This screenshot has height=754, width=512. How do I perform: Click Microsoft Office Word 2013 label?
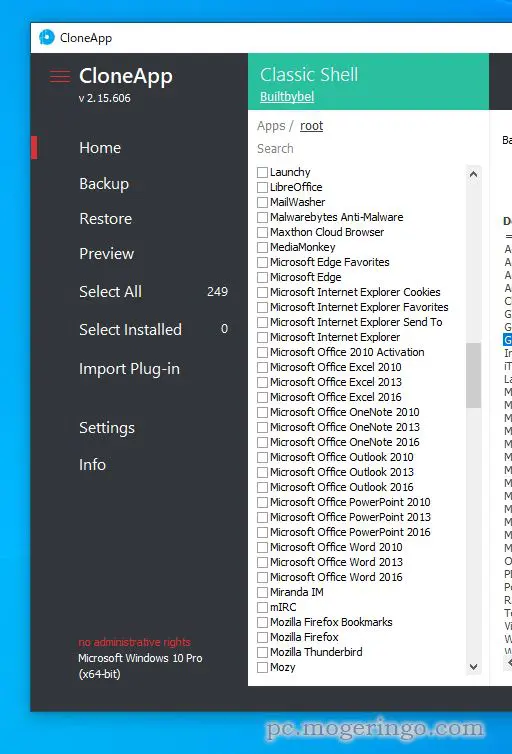[x=336, y=562]
